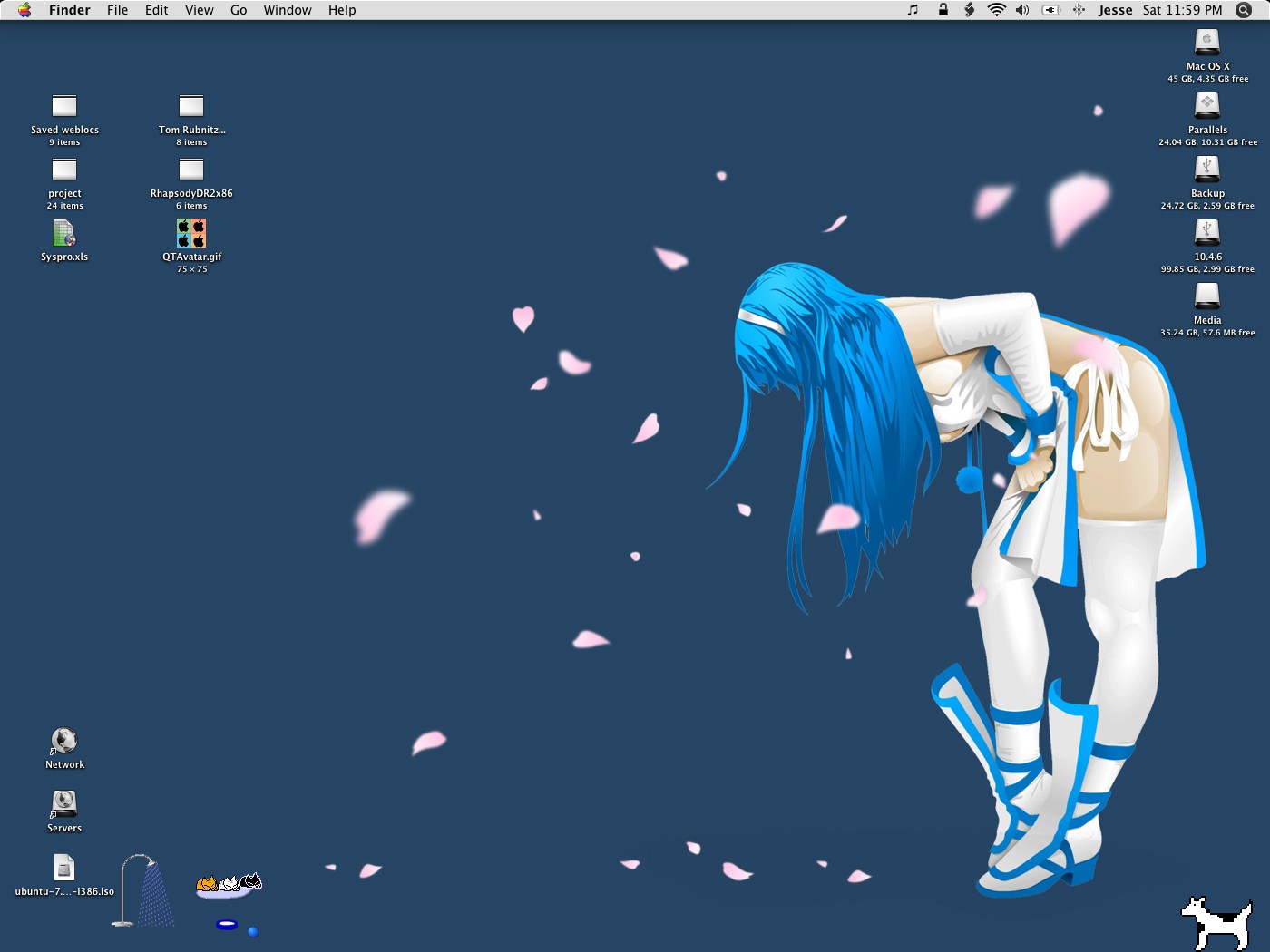Open the volume speaker menu
Screen dimensions: 1270x952
pyautogui.click(x=1022, y=10)
